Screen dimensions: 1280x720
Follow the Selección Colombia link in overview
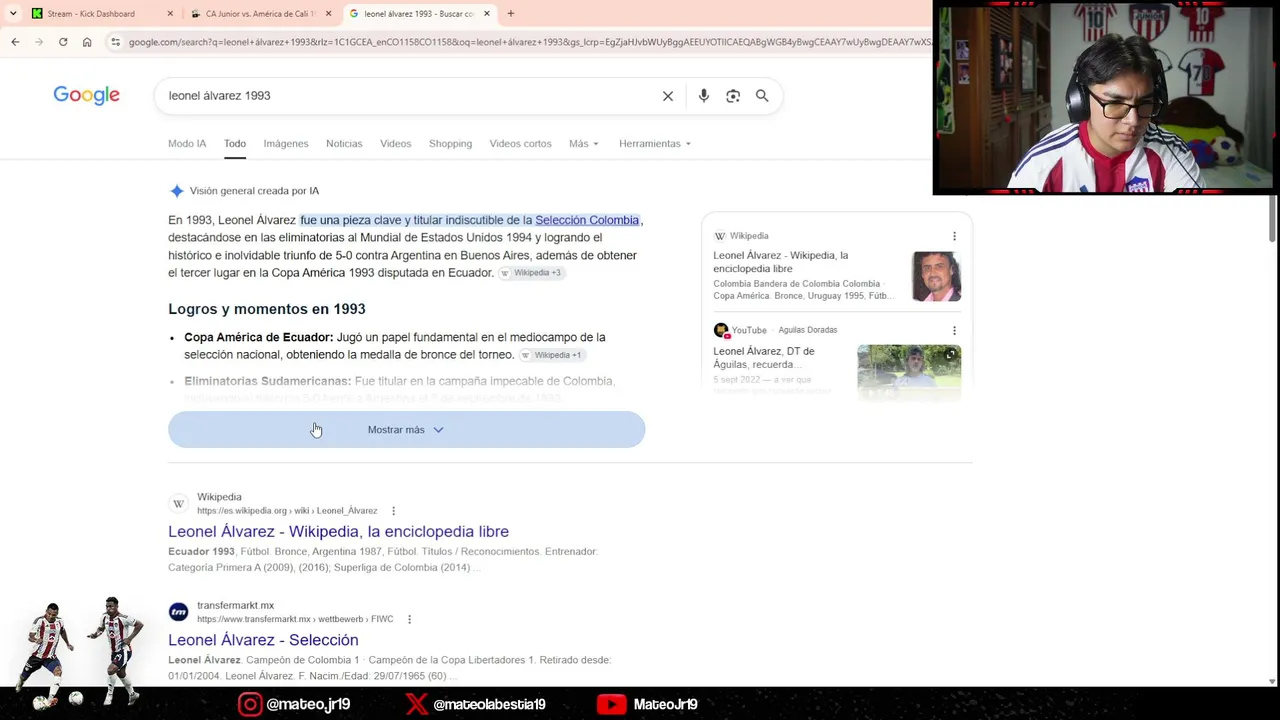click(x=586, y=220)
